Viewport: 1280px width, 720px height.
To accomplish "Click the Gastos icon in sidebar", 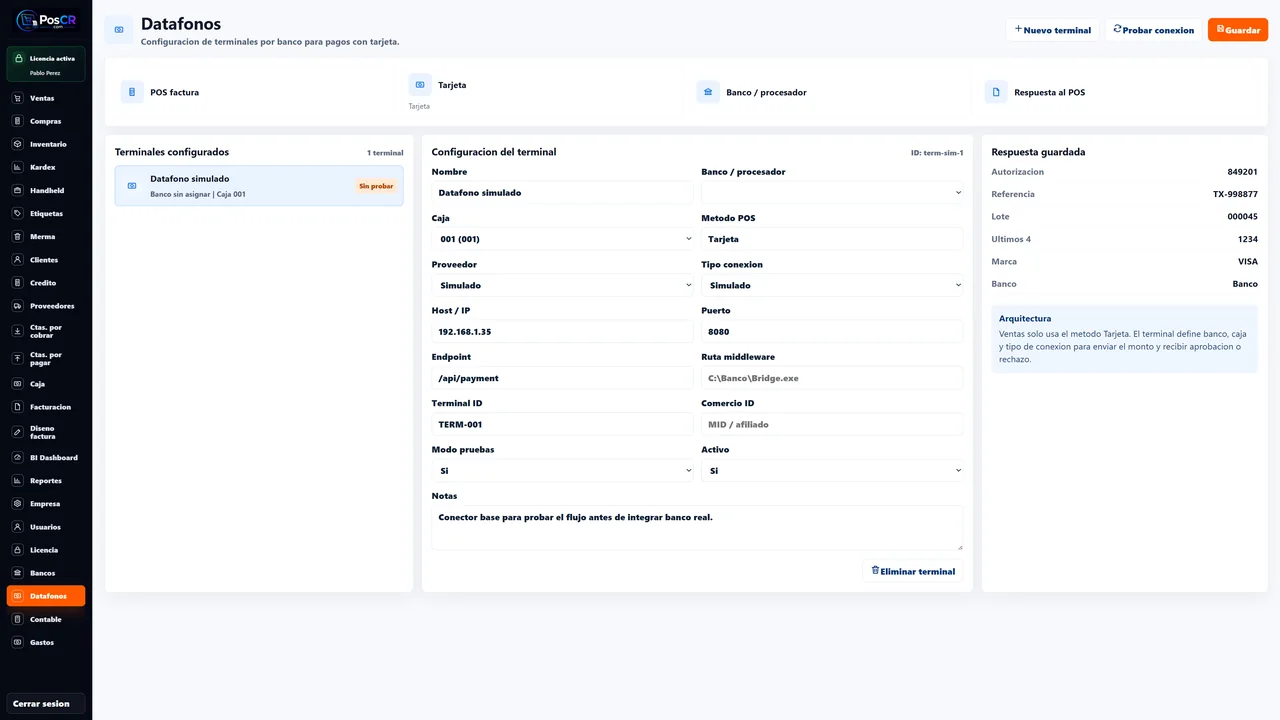I will point(17,642).
